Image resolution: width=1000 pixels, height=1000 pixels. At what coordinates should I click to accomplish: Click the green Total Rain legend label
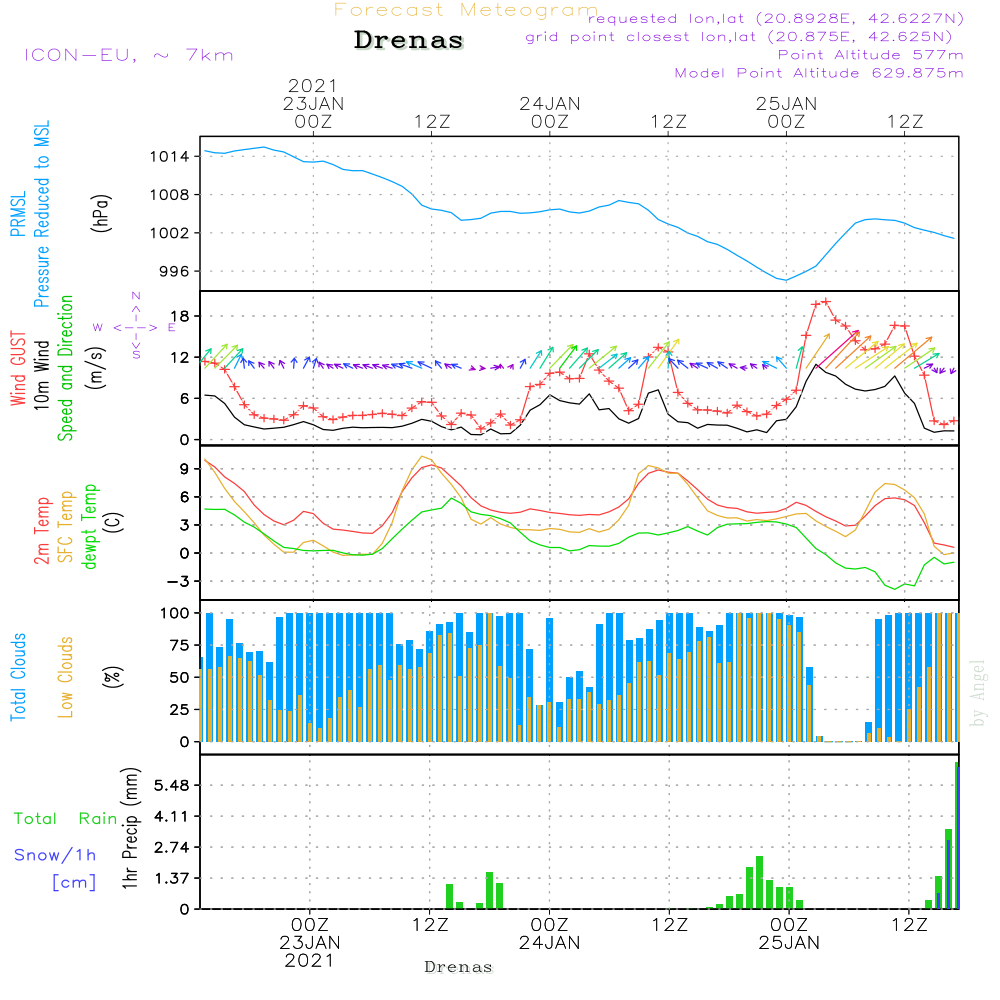coord(65,819)
